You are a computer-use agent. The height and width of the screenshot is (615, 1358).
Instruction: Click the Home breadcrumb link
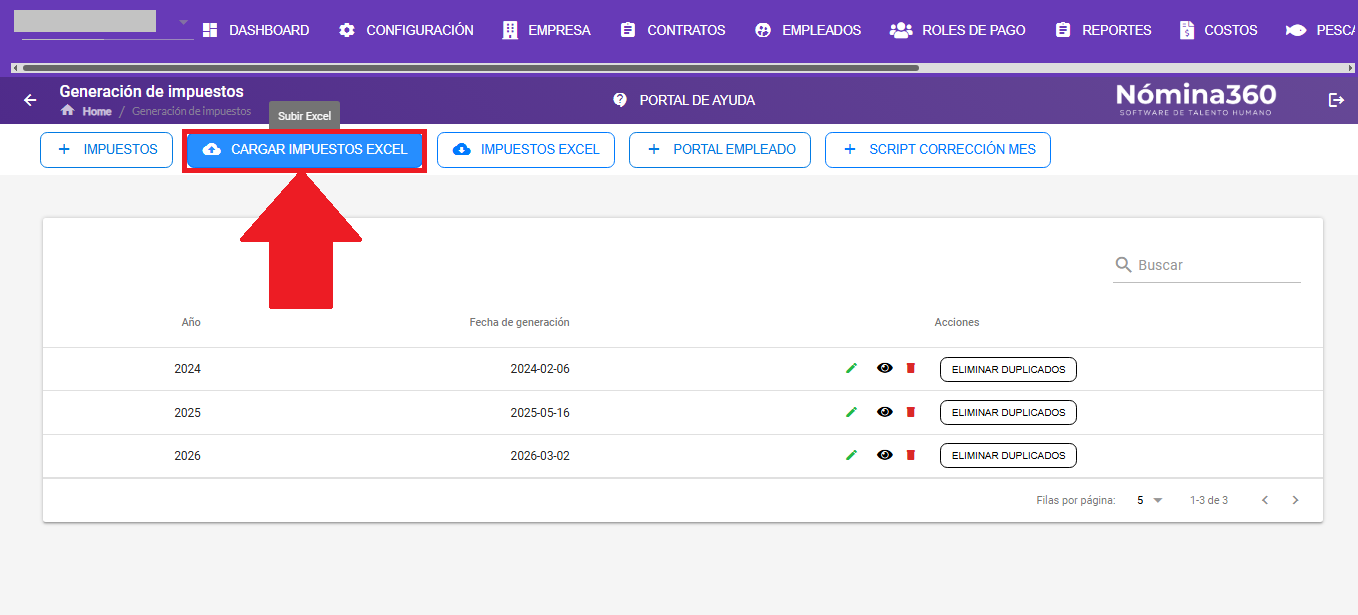97,111
